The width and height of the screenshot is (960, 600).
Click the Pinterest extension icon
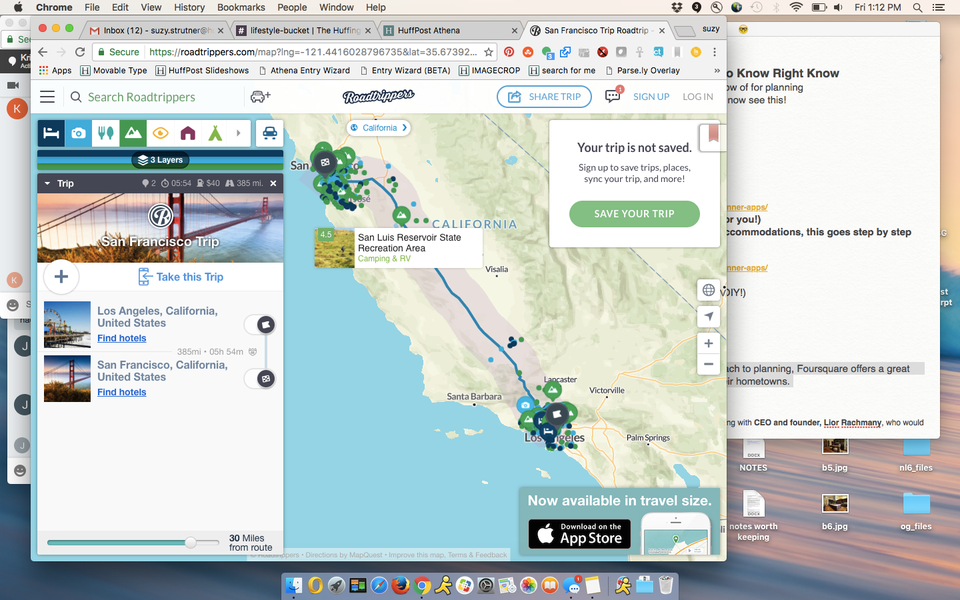click(x=509, y=52)
